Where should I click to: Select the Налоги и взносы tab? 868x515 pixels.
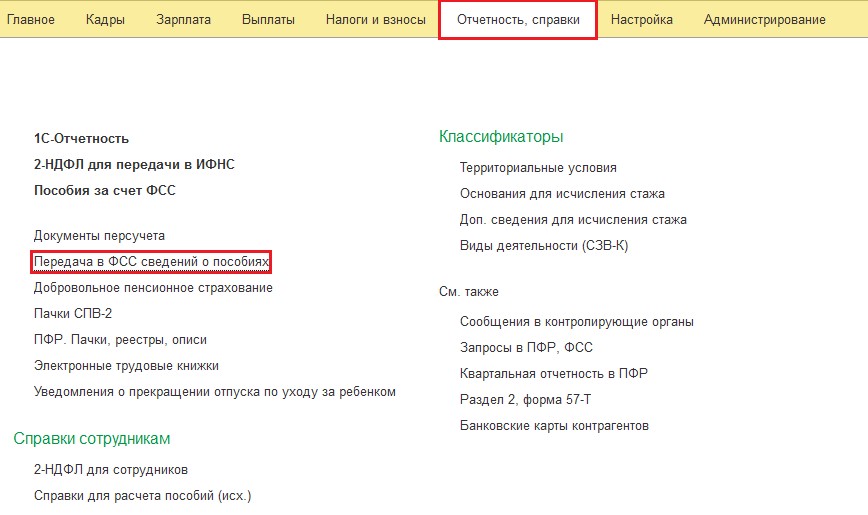tap(375, 20)
